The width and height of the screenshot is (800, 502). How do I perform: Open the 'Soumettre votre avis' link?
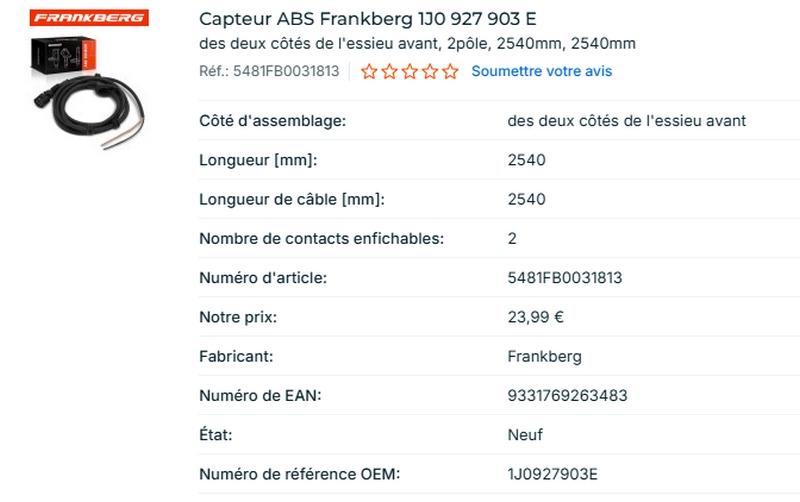541,72
